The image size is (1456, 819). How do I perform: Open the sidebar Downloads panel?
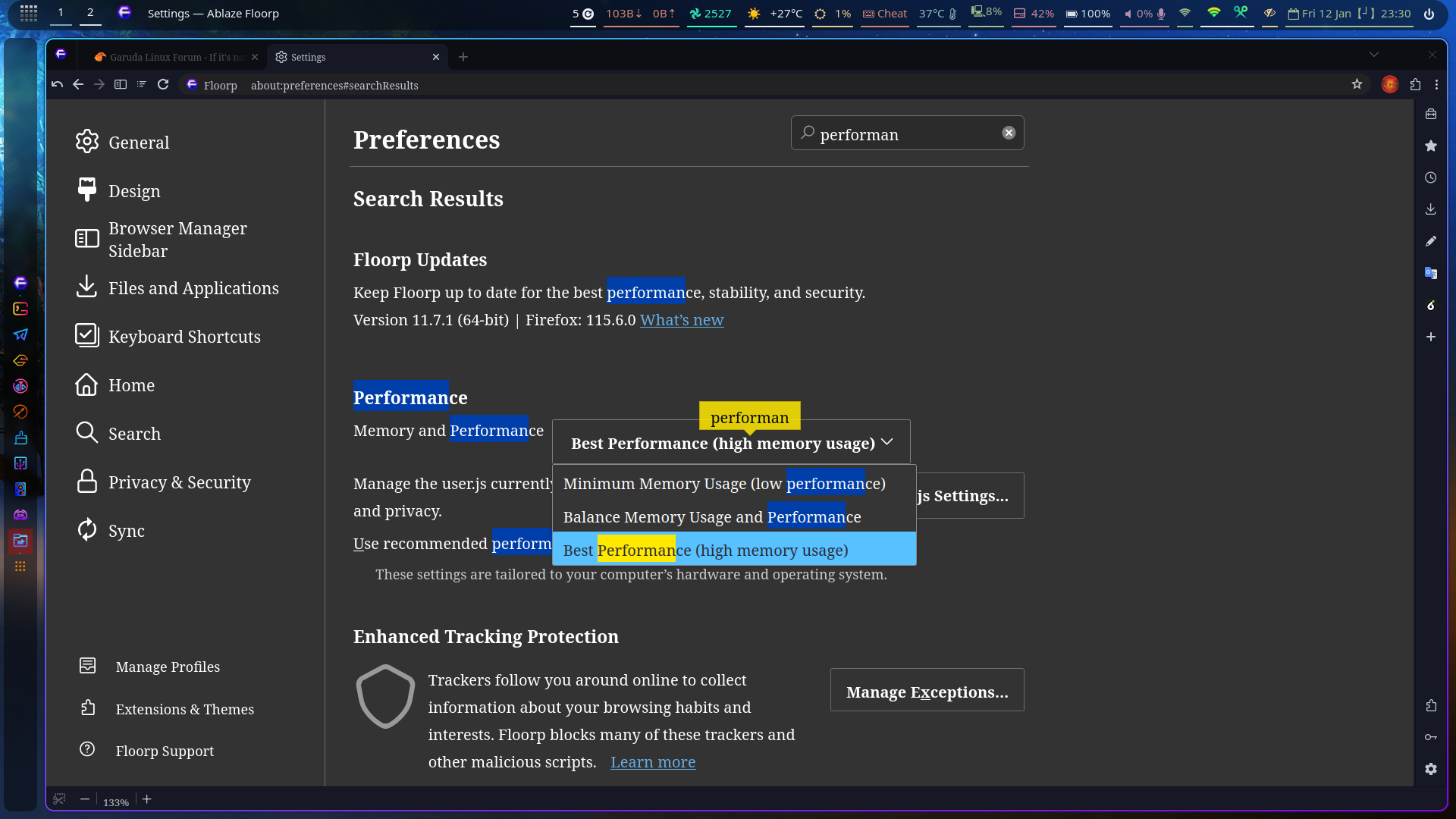point(1430,209)
